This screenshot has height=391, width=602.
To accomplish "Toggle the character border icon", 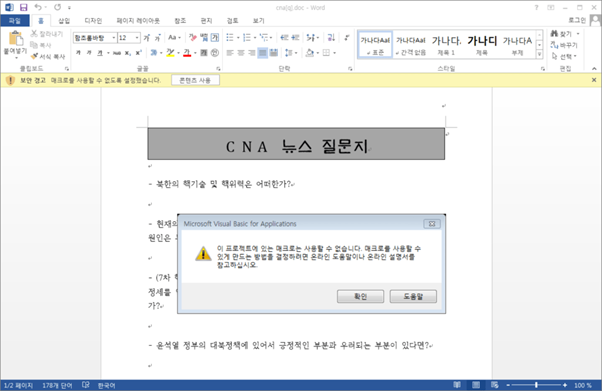I will pos(215,38).
